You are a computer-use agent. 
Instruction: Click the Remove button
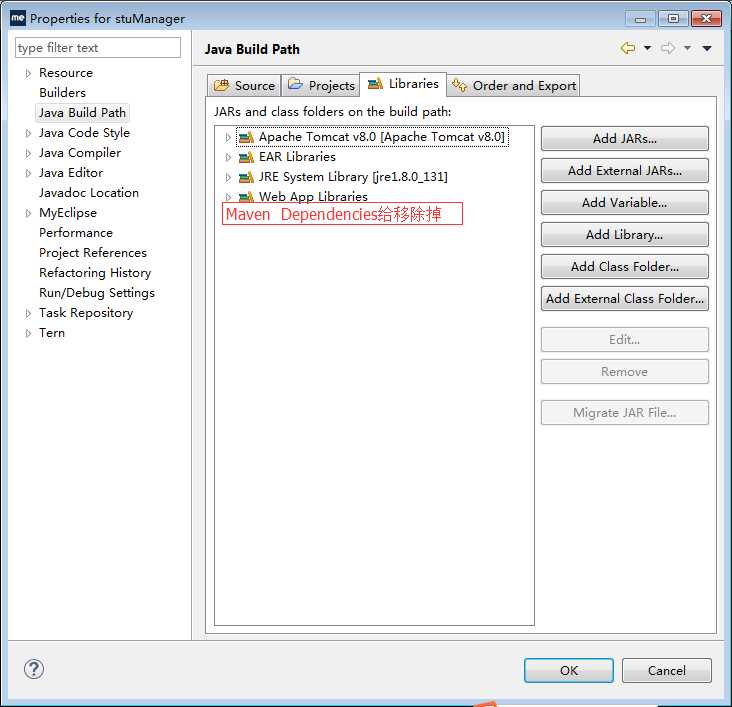[x=625, y=372]
